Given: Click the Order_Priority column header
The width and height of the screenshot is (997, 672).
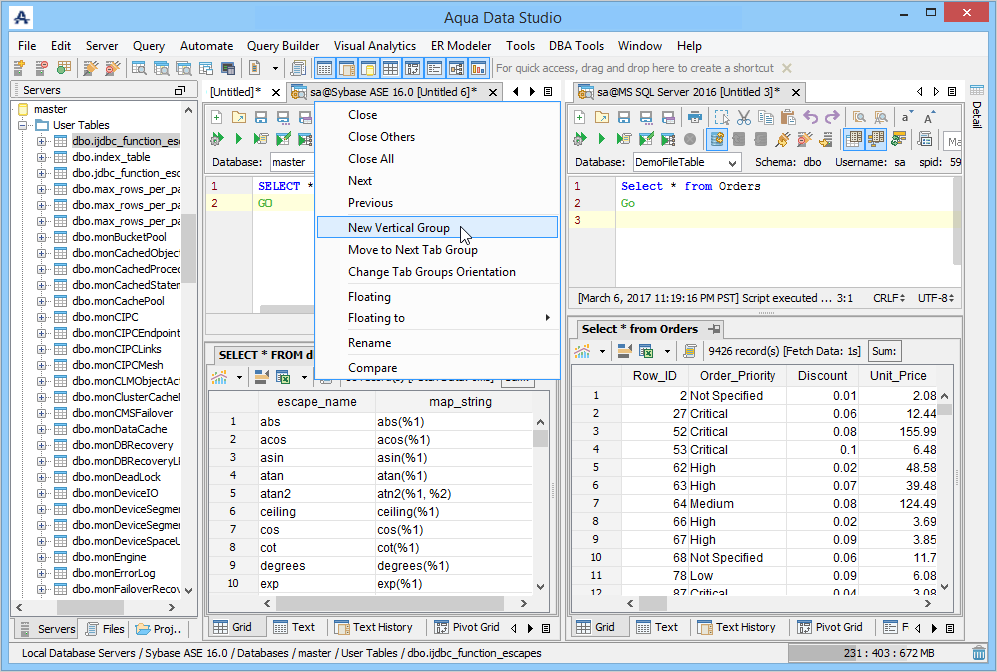Looking at the screenshot, I should pos(737,376).
